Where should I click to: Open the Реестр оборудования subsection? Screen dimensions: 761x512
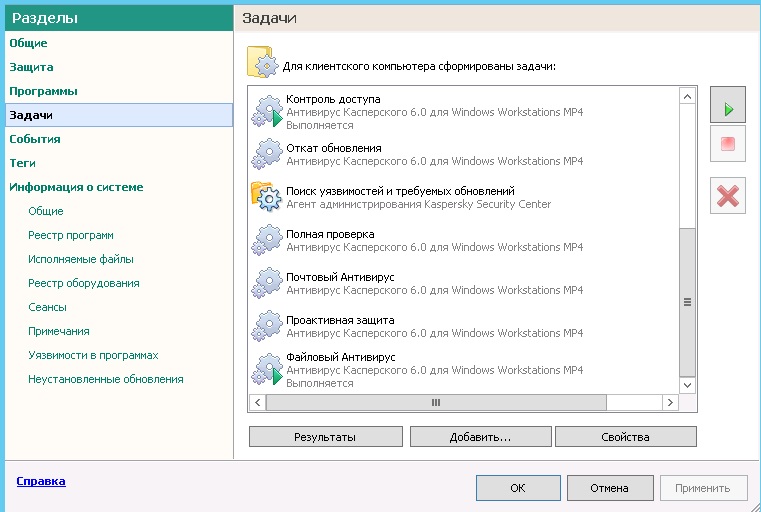pos(83,283)
